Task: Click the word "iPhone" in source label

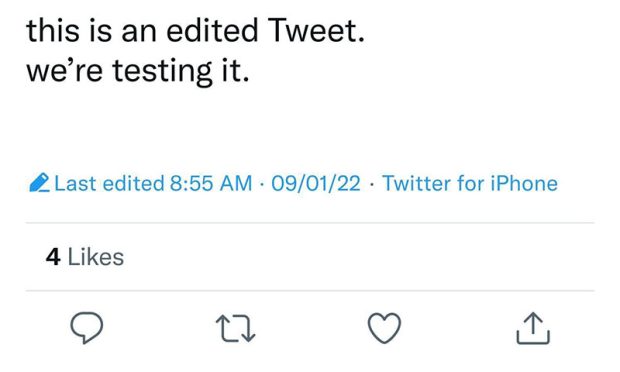Action: (524, 183)
